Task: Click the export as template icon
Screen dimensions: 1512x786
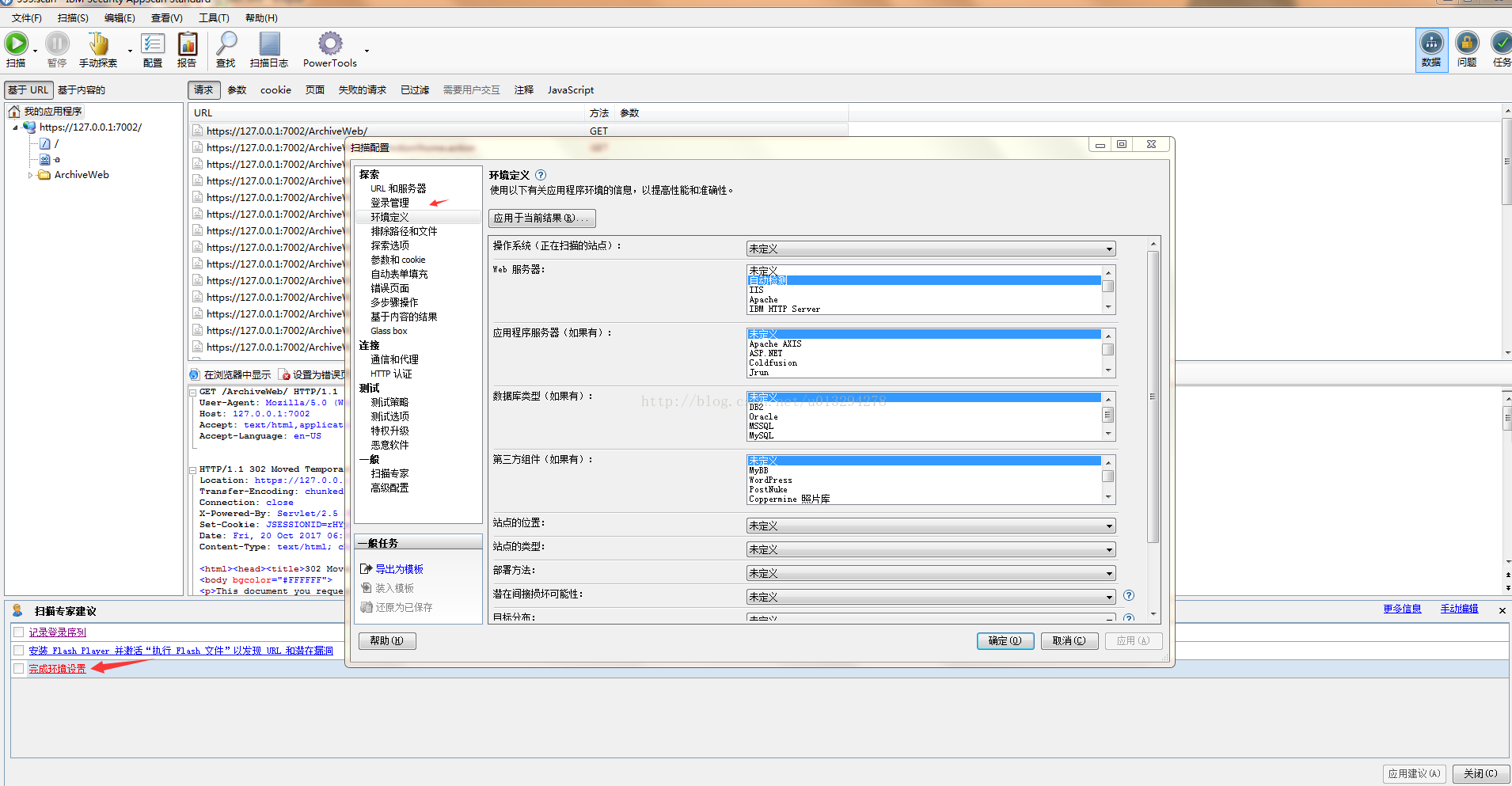Action: (366, 569)
